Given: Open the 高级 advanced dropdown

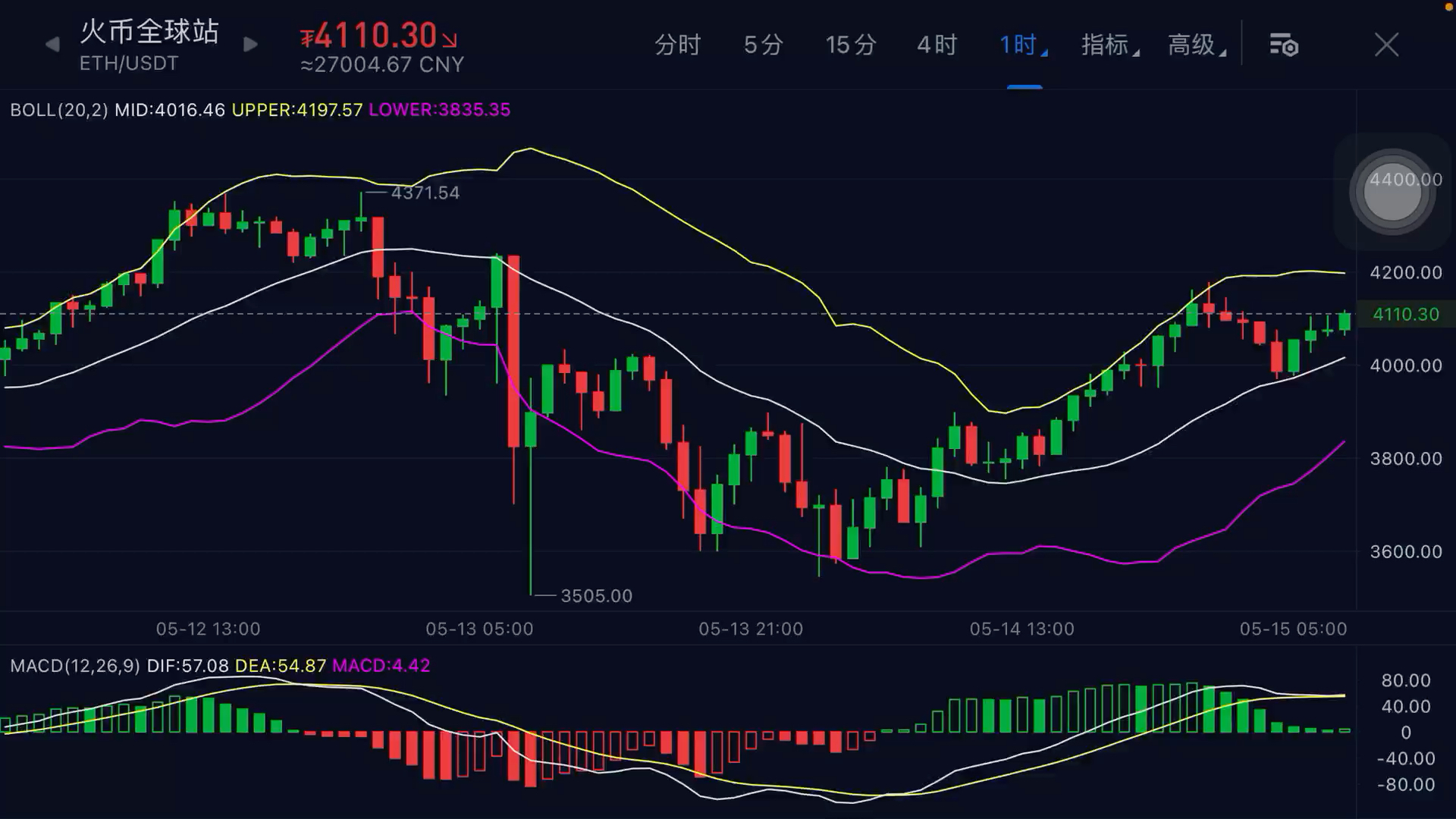Looking at the screenshot, I should coord(1197,45).
